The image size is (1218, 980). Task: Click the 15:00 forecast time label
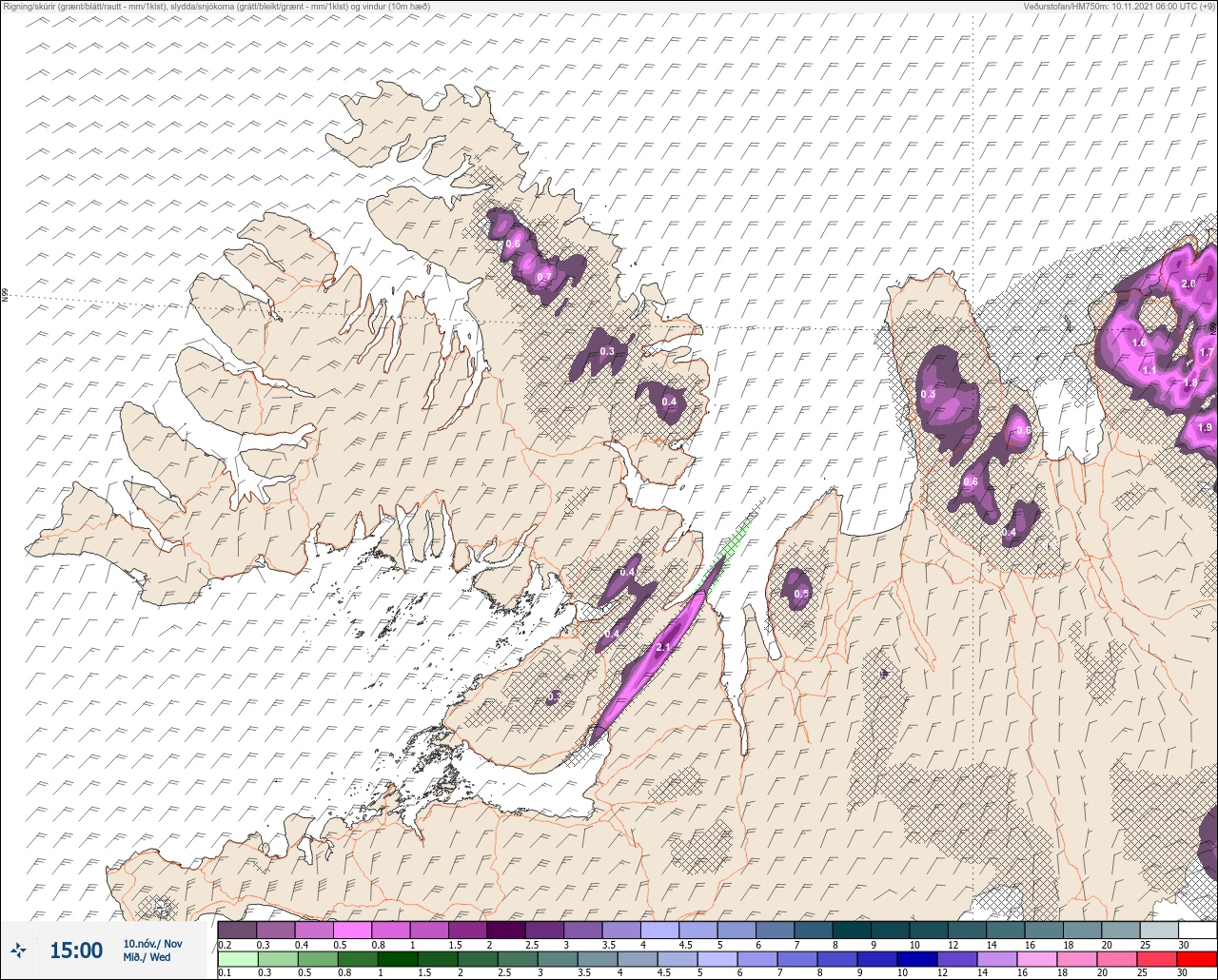[x=76, y=950]
